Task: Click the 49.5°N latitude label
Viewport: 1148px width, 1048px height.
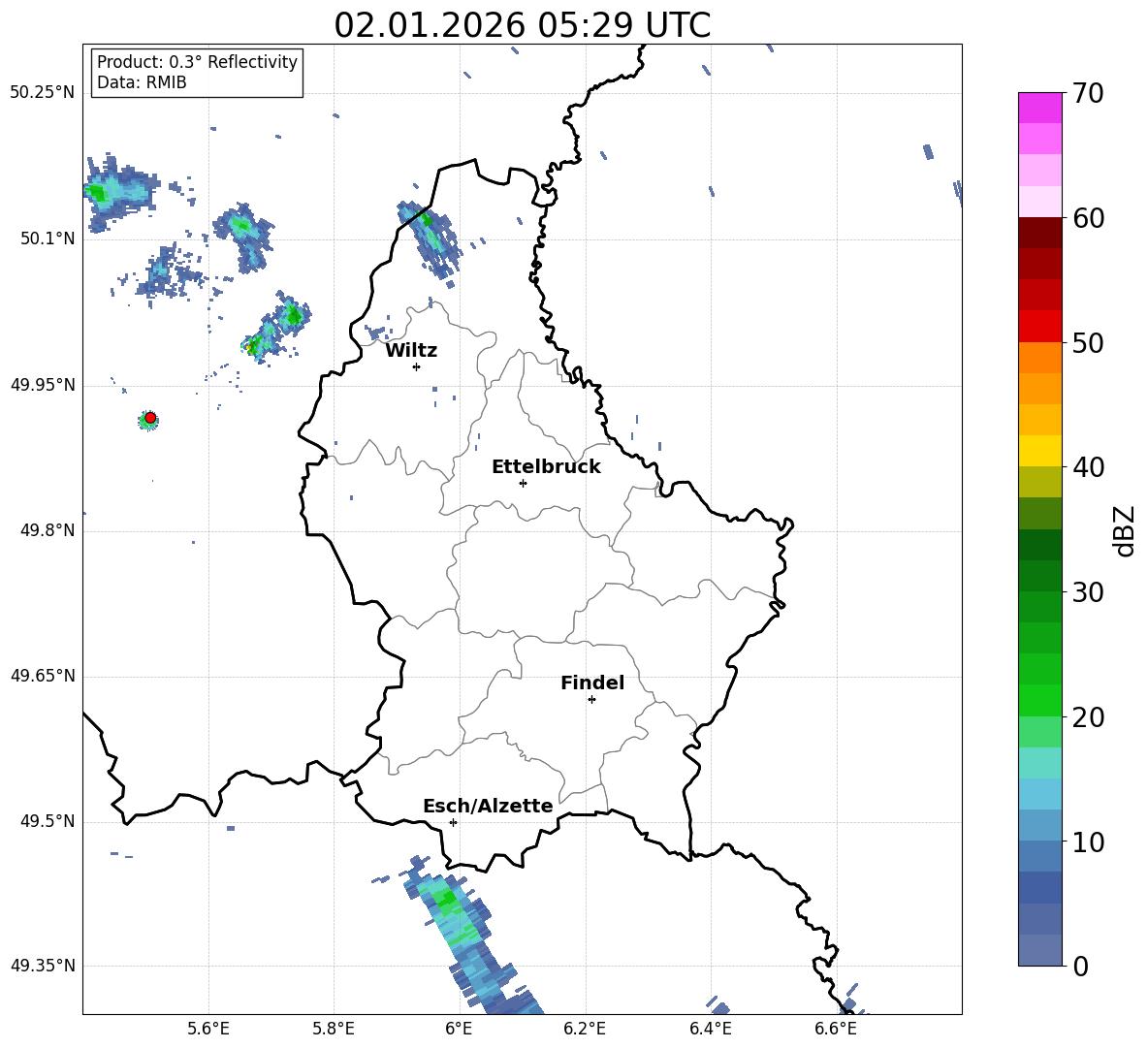Action: tap(47, 821)
